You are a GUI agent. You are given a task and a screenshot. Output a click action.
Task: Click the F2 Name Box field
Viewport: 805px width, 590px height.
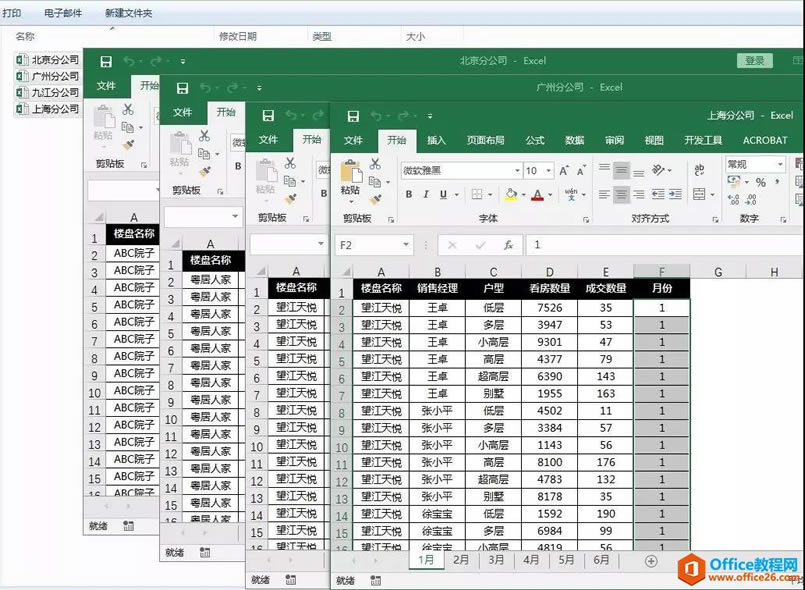(360, 243)
